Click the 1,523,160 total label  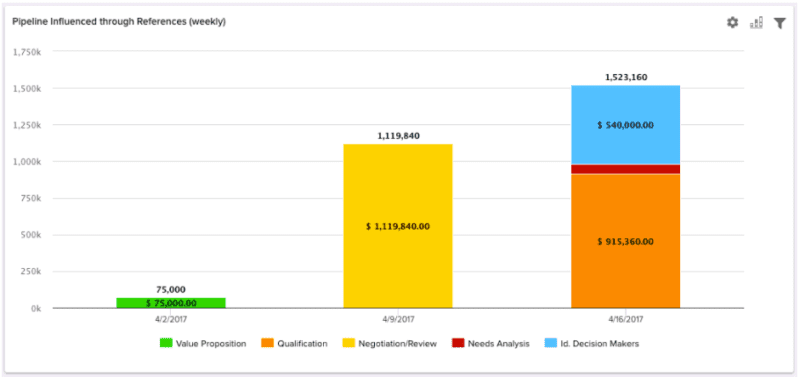point(626,78)
